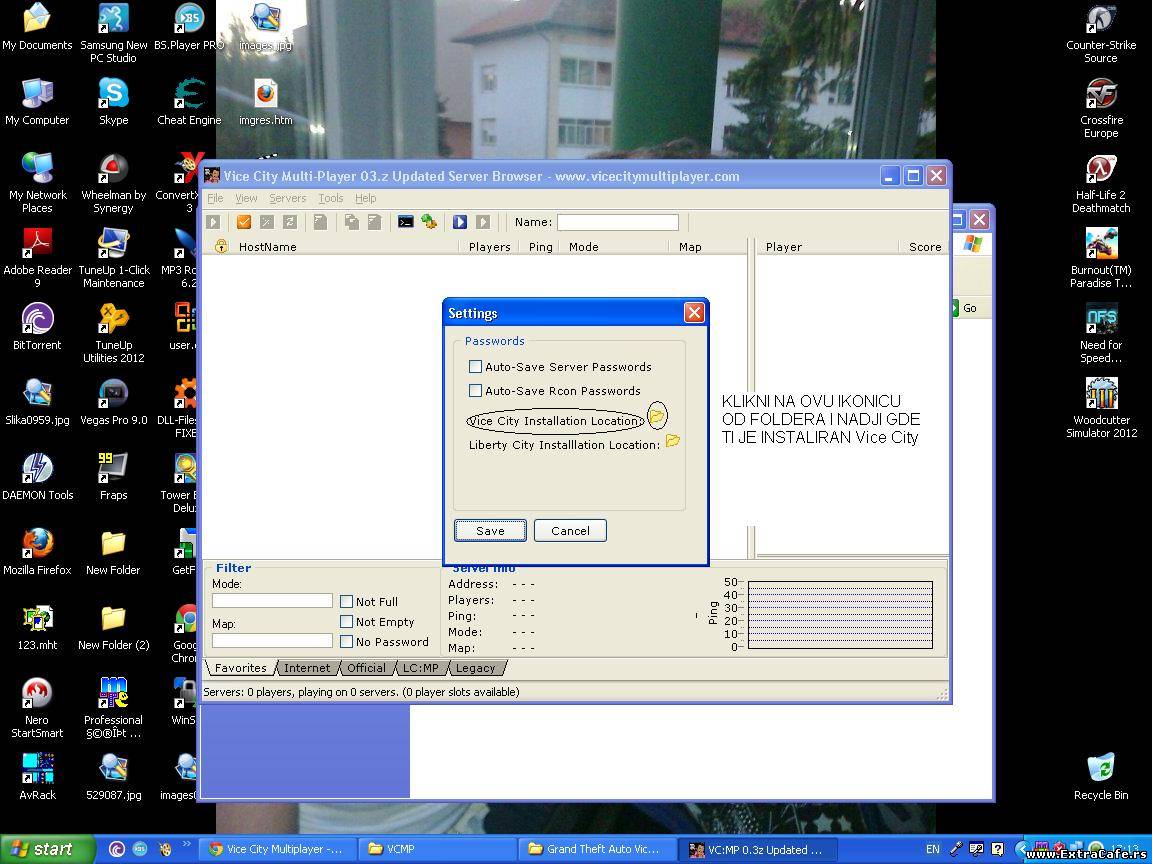Browse for Vice City installation folder
This screenshot has height=864, width=1152.
(657, 417)
